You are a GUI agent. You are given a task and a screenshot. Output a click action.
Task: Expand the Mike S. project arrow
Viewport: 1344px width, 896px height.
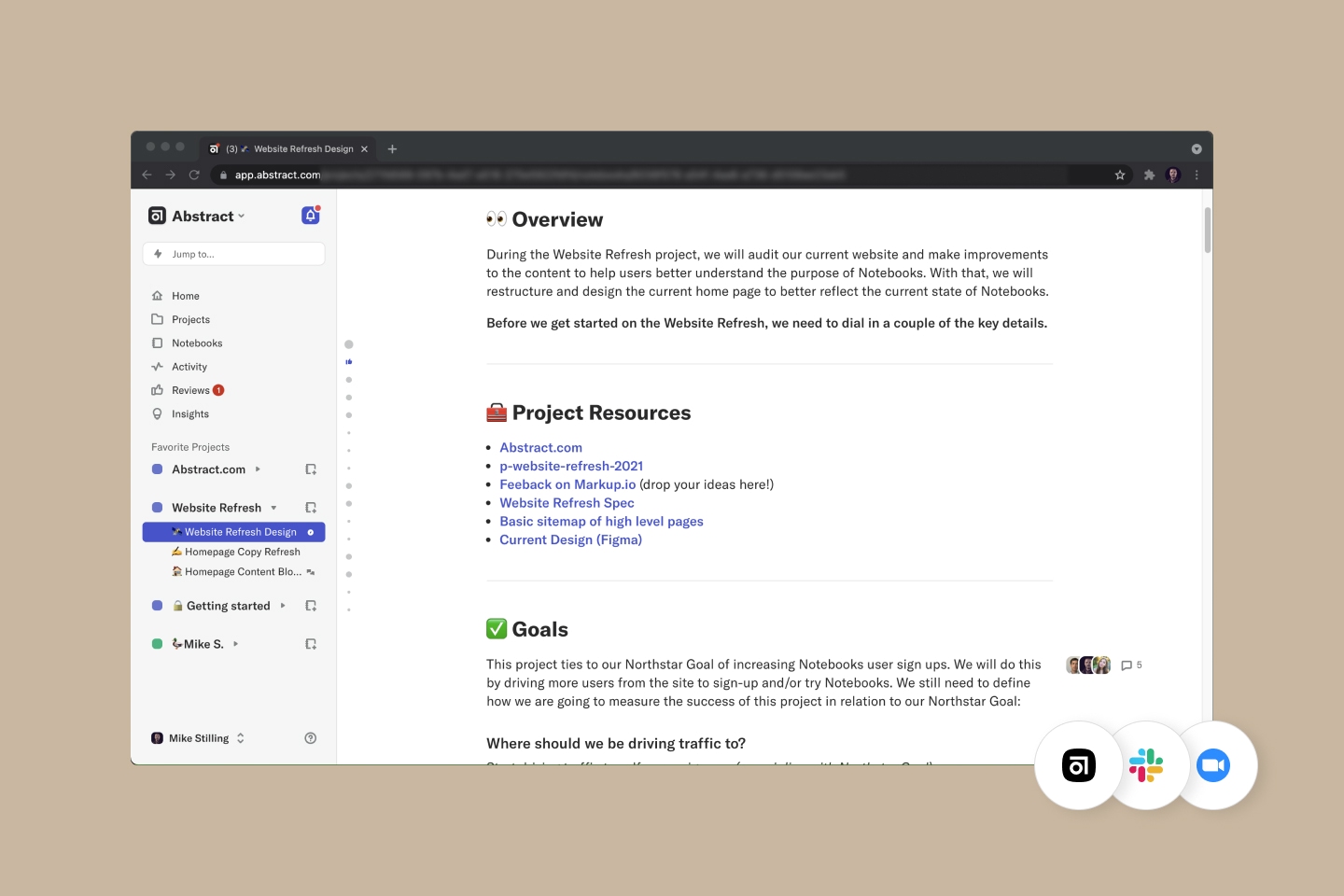(236, 644)
